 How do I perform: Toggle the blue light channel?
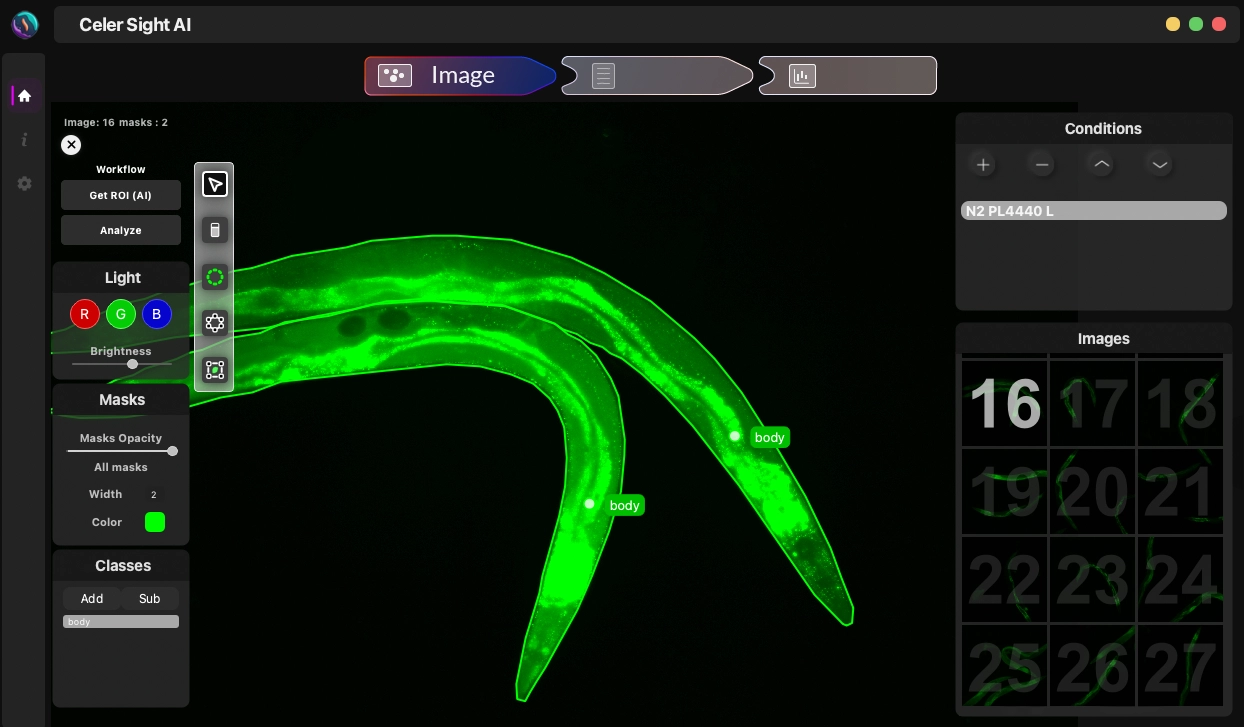[156, 314]
